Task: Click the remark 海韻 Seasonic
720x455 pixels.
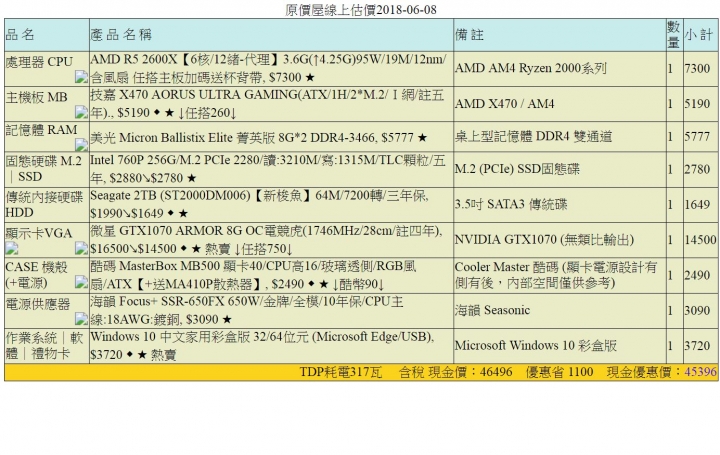Action: click(492, 310)
